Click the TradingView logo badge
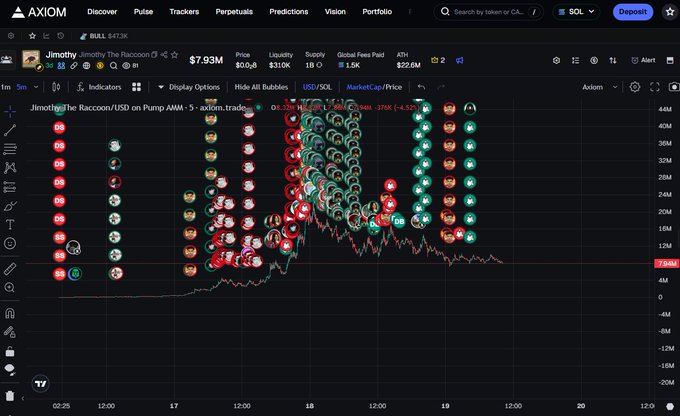680x416 pixels. point(40,383)
